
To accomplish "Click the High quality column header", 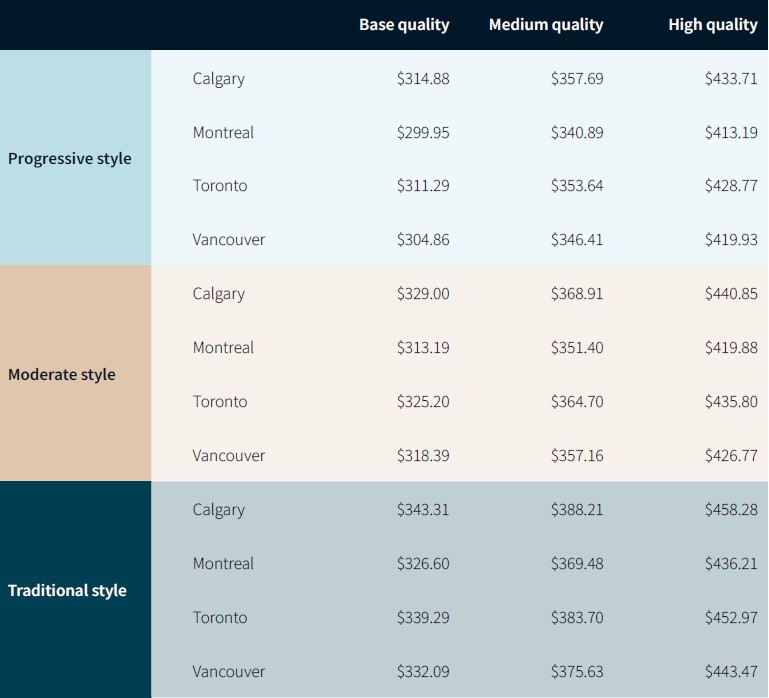I will 713,25.
